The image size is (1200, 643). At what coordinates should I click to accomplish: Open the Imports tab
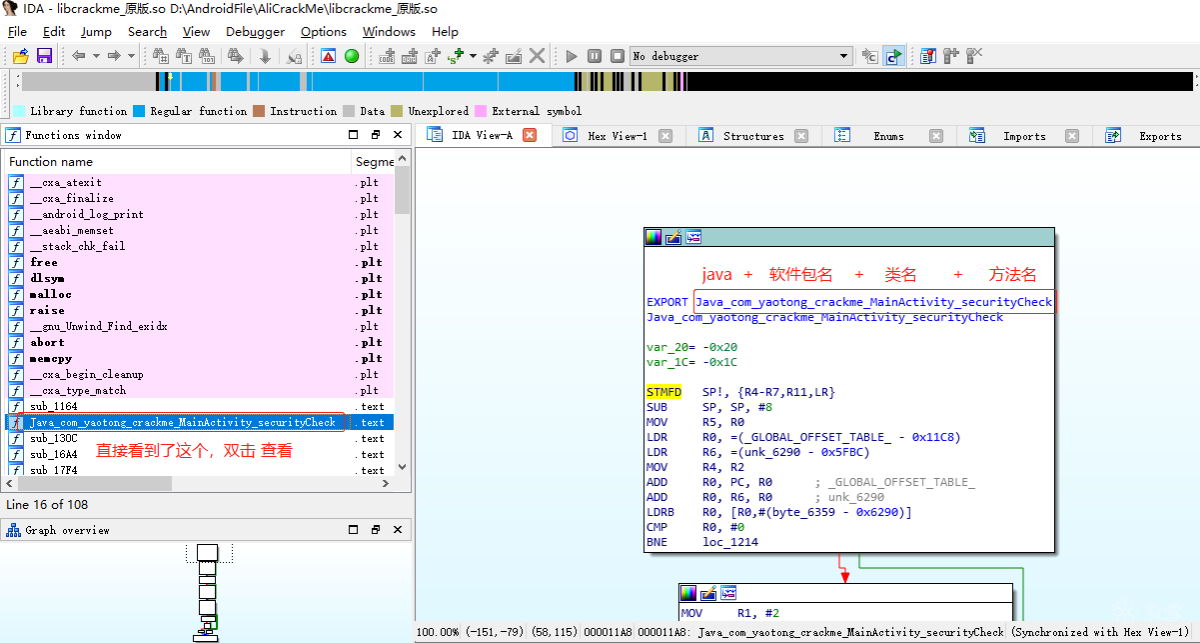click(x=1024, y=136)
